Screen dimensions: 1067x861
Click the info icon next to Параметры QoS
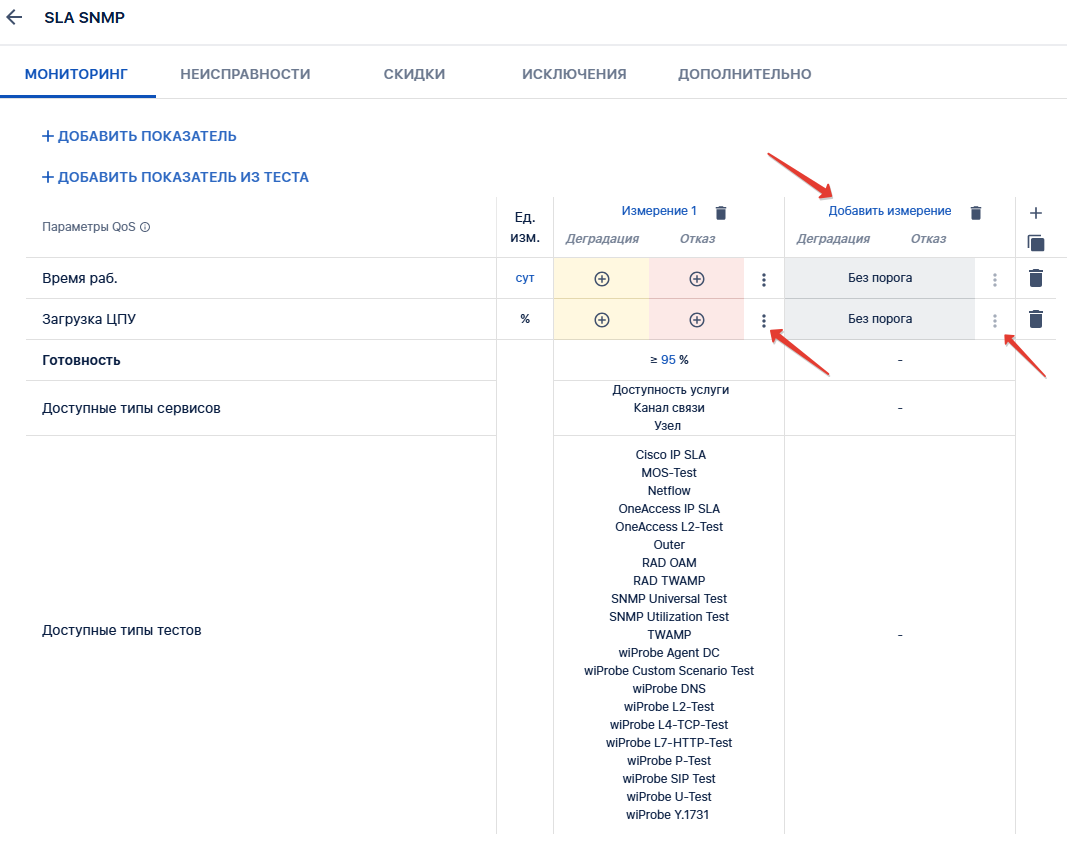tap(145, 227)
